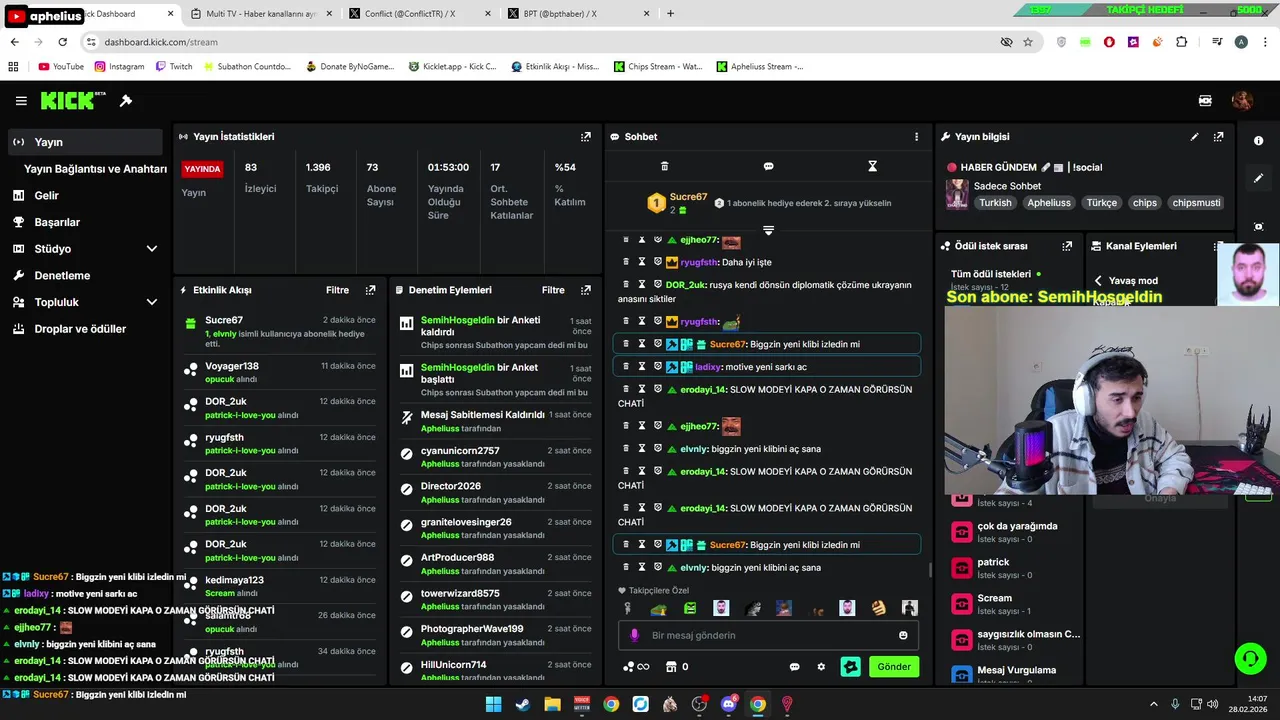1280x720 pixels.
Task: Click the chat panel scrollbar
Action: click(x=931, y=570)
